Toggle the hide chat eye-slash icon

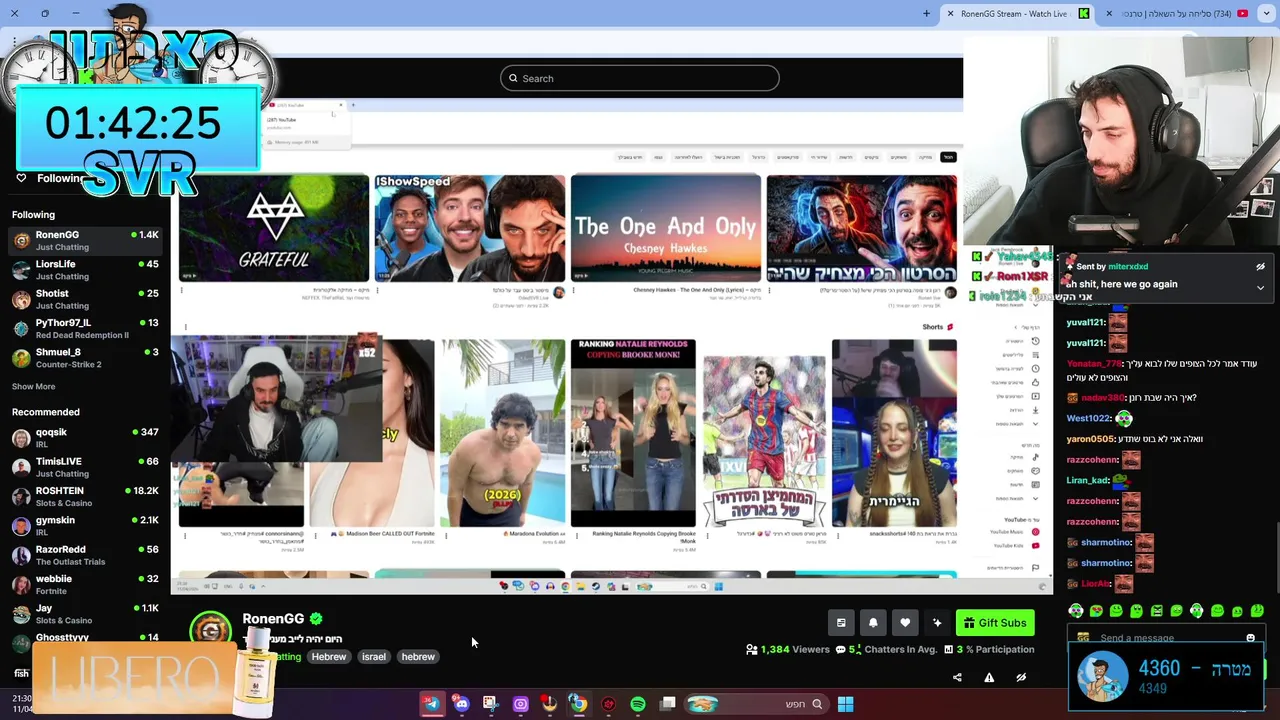(1021, 677)
